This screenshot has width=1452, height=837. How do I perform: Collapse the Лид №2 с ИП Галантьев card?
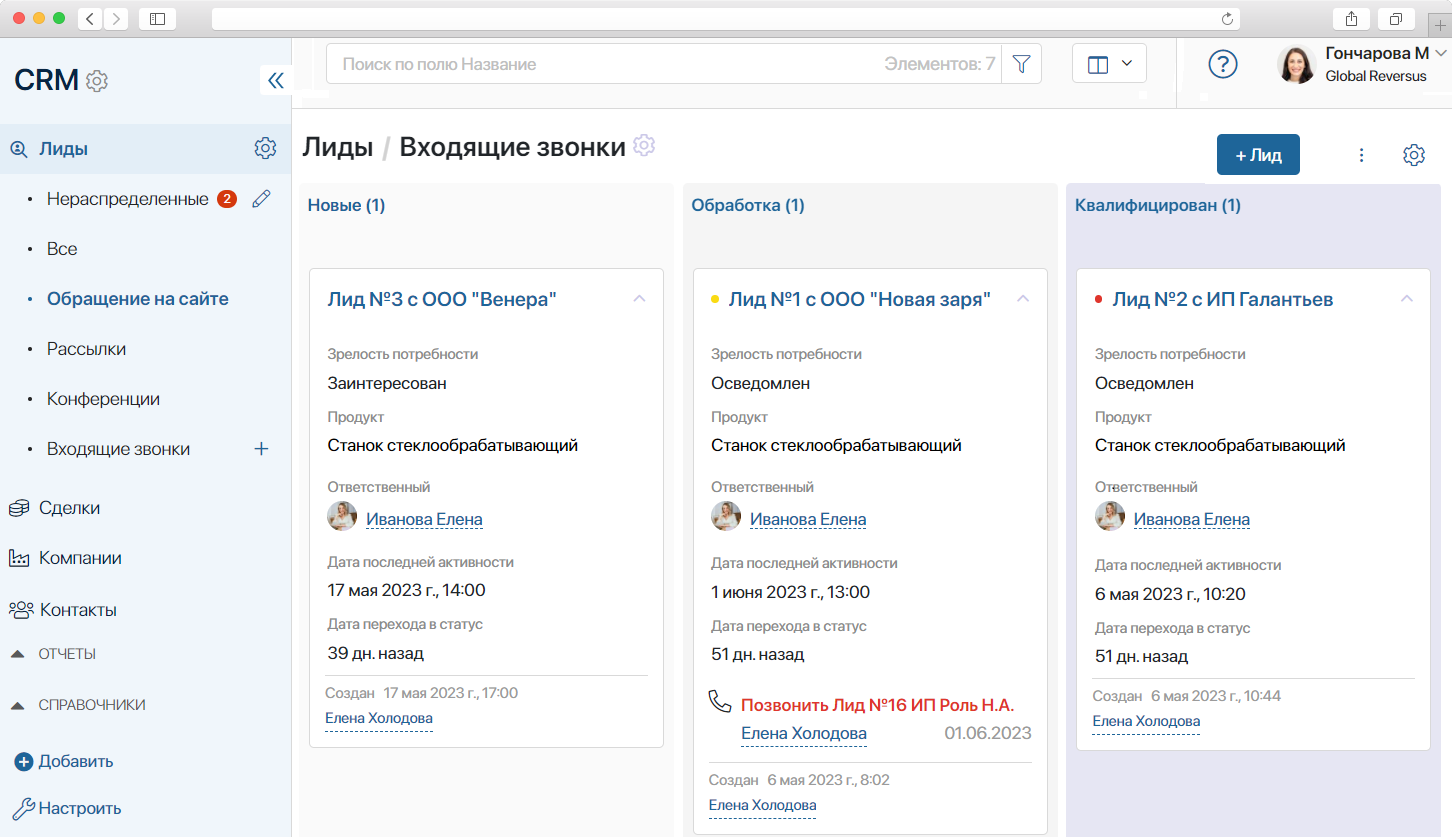coord(1407,299)
